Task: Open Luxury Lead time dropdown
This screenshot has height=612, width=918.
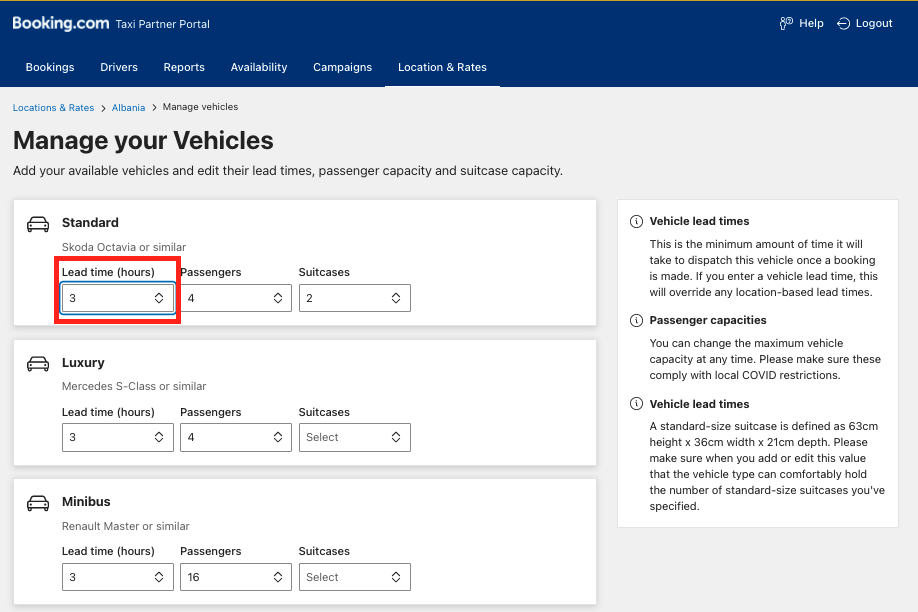Action: (x=118, y=437)
